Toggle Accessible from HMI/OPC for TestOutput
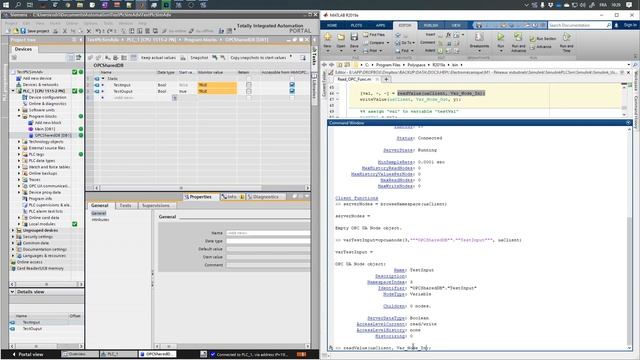This screenshot has height=360, width=640. point(292,91)
